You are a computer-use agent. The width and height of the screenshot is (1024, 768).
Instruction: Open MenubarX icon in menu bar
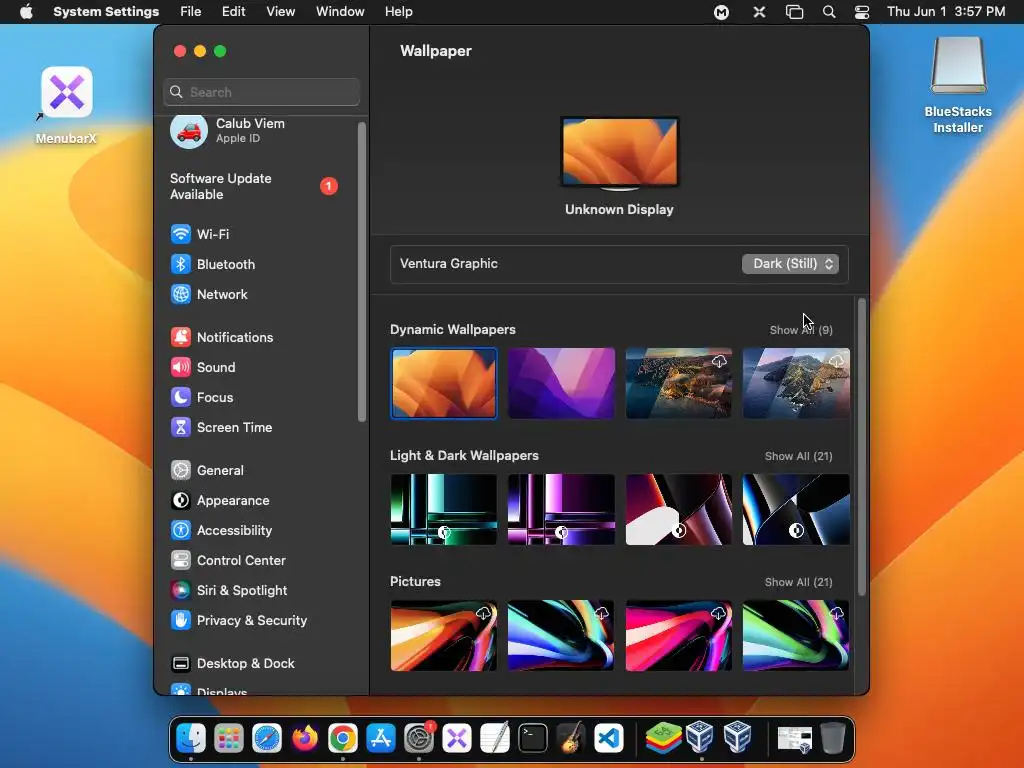coord(760,12)
